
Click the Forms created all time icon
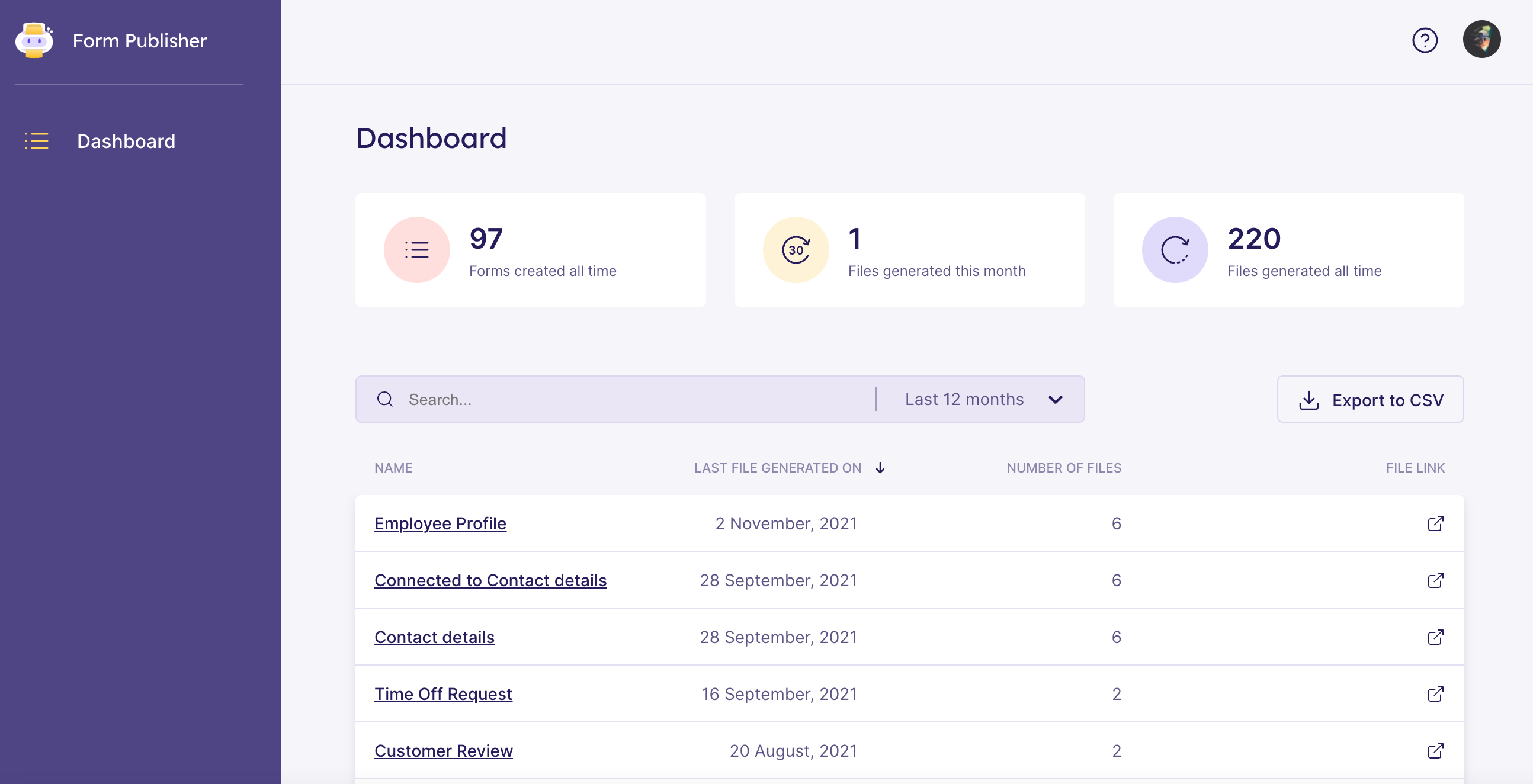coord(416,250)
